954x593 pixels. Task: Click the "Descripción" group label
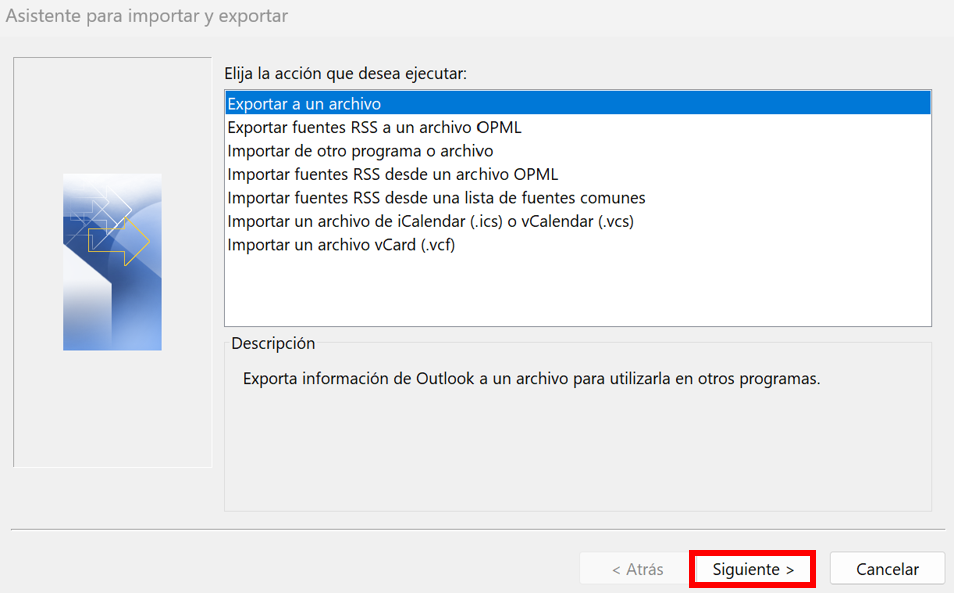pos(273,343)
